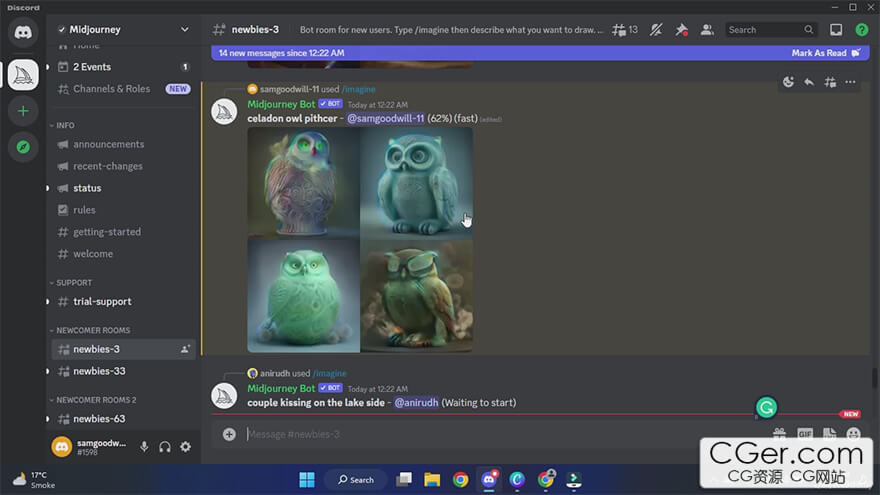Mute microphone in user panel

144,447
